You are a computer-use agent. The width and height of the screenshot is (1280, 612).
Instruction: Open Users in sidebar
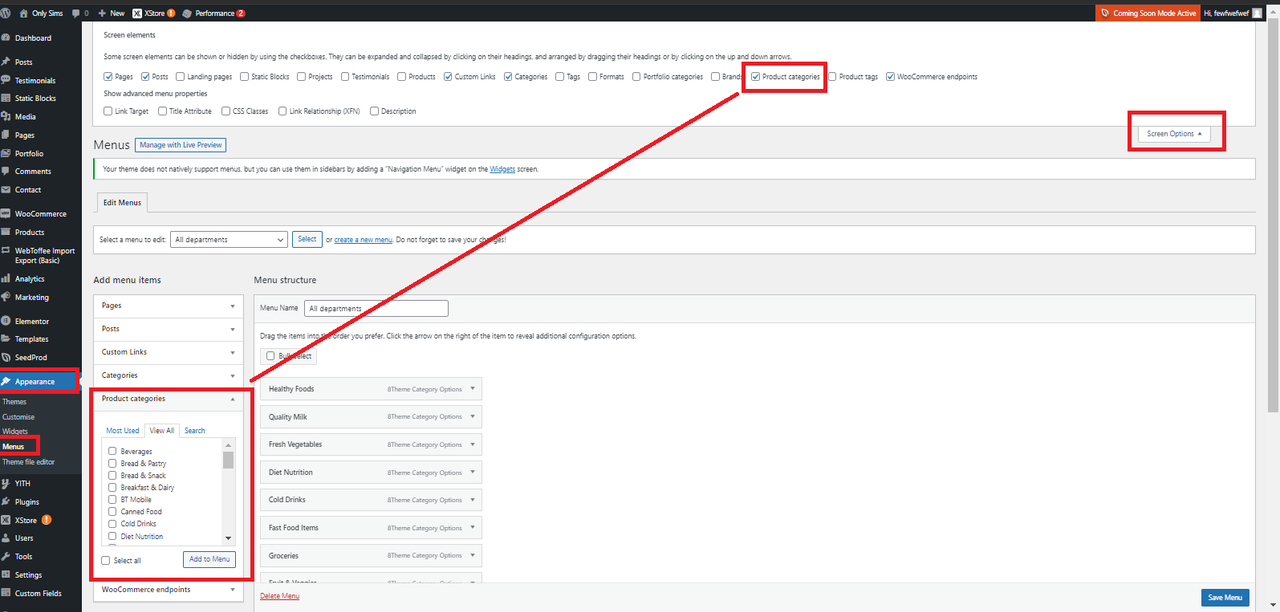pos(24,538)
